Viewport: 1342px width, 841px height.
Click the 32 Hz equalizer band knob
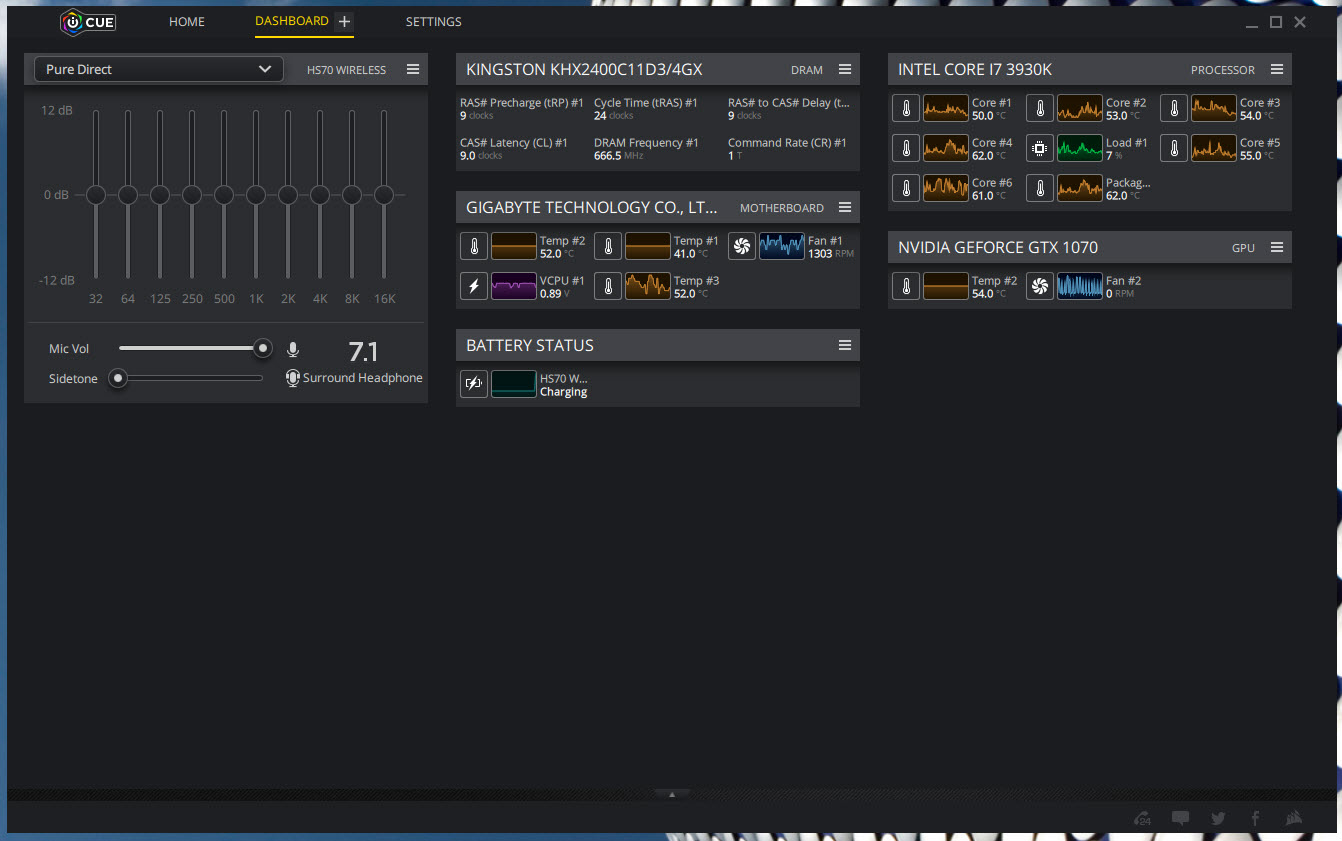click(x=96, y=195)
